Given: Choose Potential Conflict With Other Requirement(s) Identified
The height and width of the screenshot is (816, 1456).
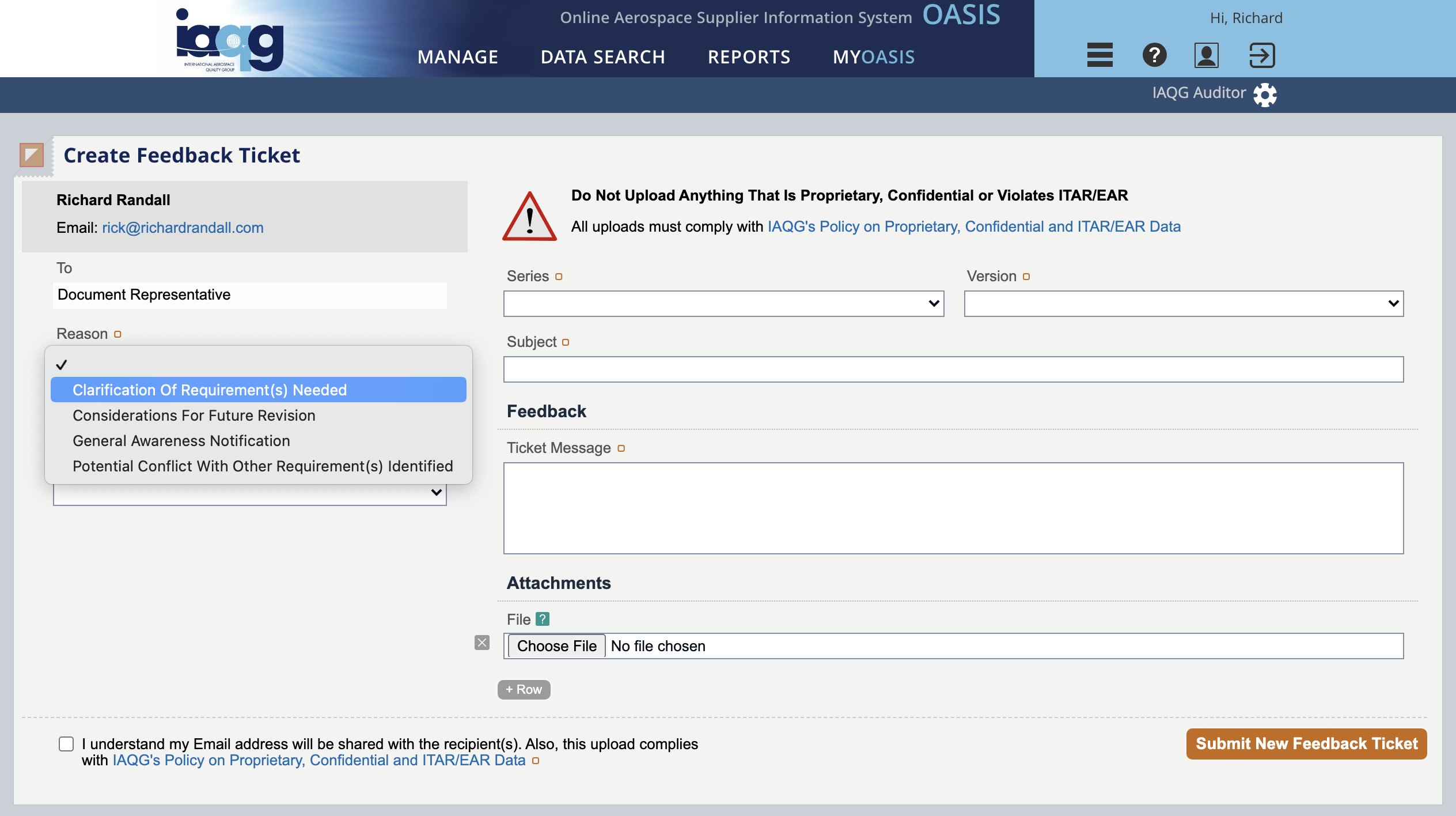Looking at the screenshot, I should 259,466.
